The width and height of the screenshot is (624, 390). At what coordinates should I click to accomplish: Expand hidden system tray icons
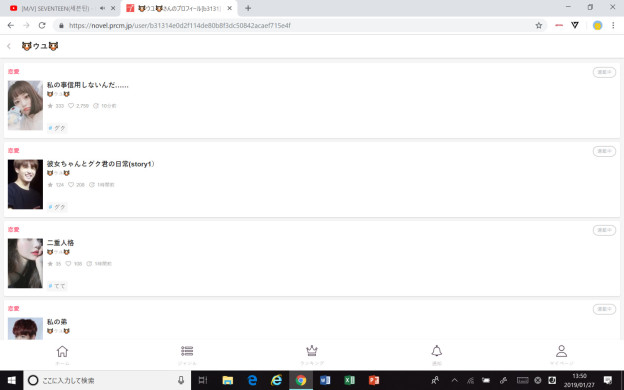click(454, 380)
